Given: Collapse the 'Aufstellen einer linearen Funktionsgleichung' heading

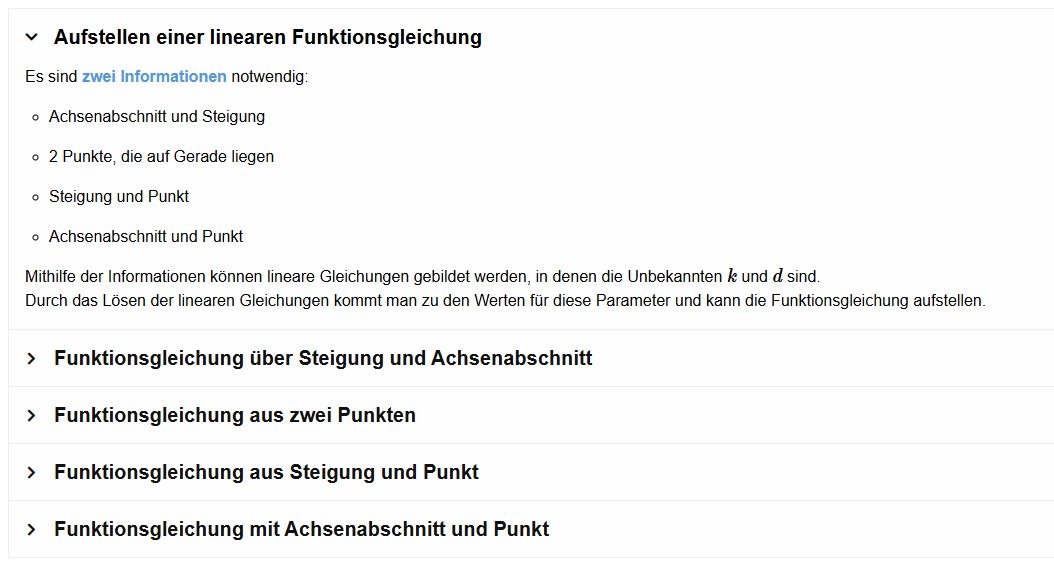Looking at the screenshot, I should coord(268,38).
